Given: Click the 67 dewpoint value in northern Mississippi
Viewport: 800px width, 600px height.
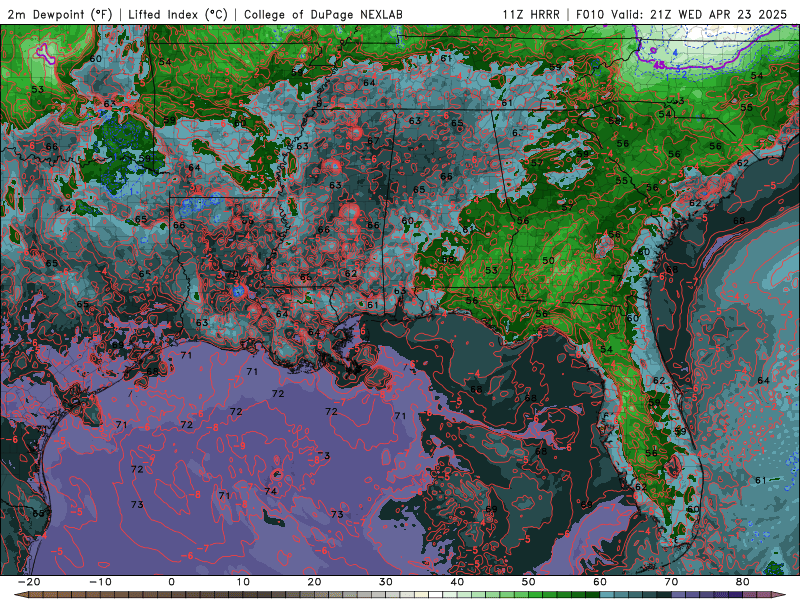Looking at the screenshot, I should [x=373, y=141].
